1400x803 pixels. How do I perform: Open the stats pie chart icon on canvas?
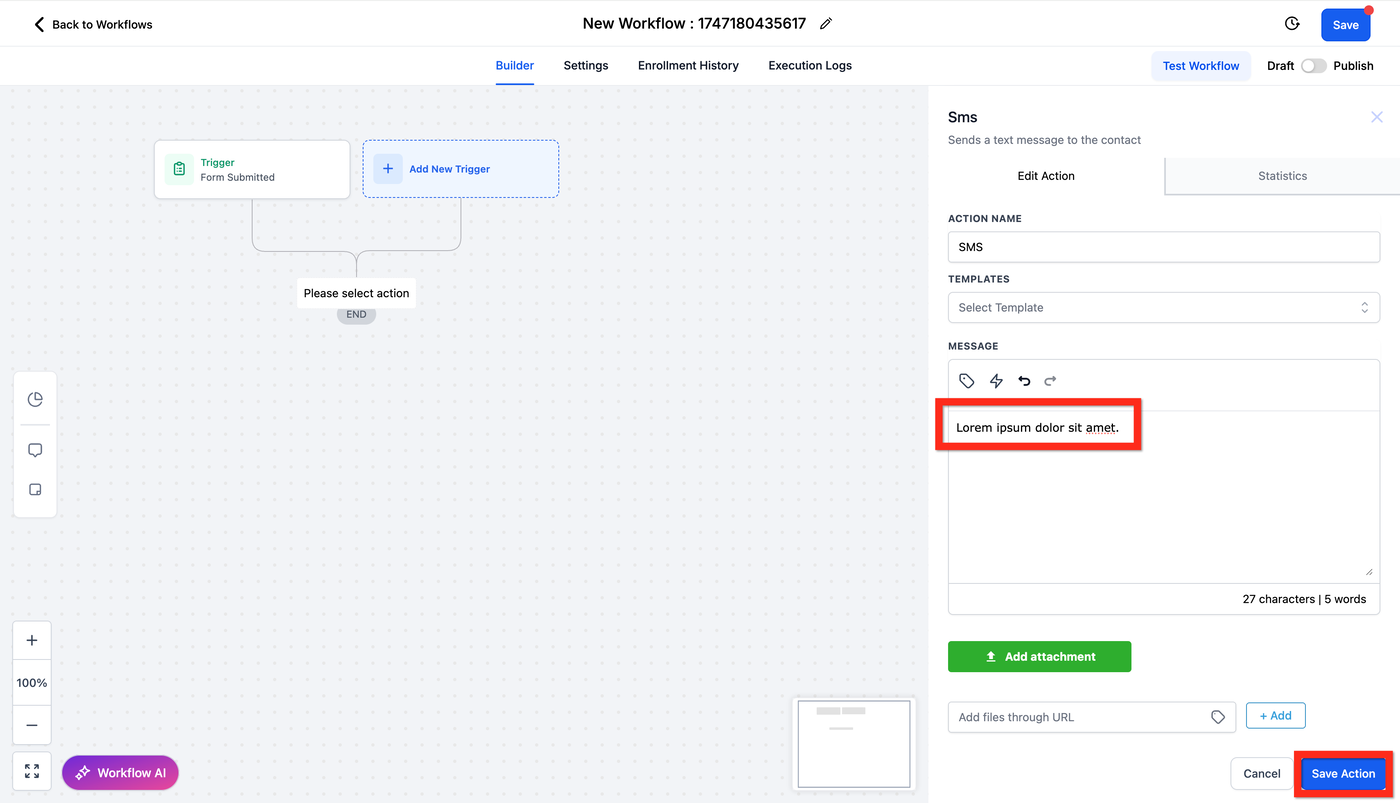tap(35, 400)
